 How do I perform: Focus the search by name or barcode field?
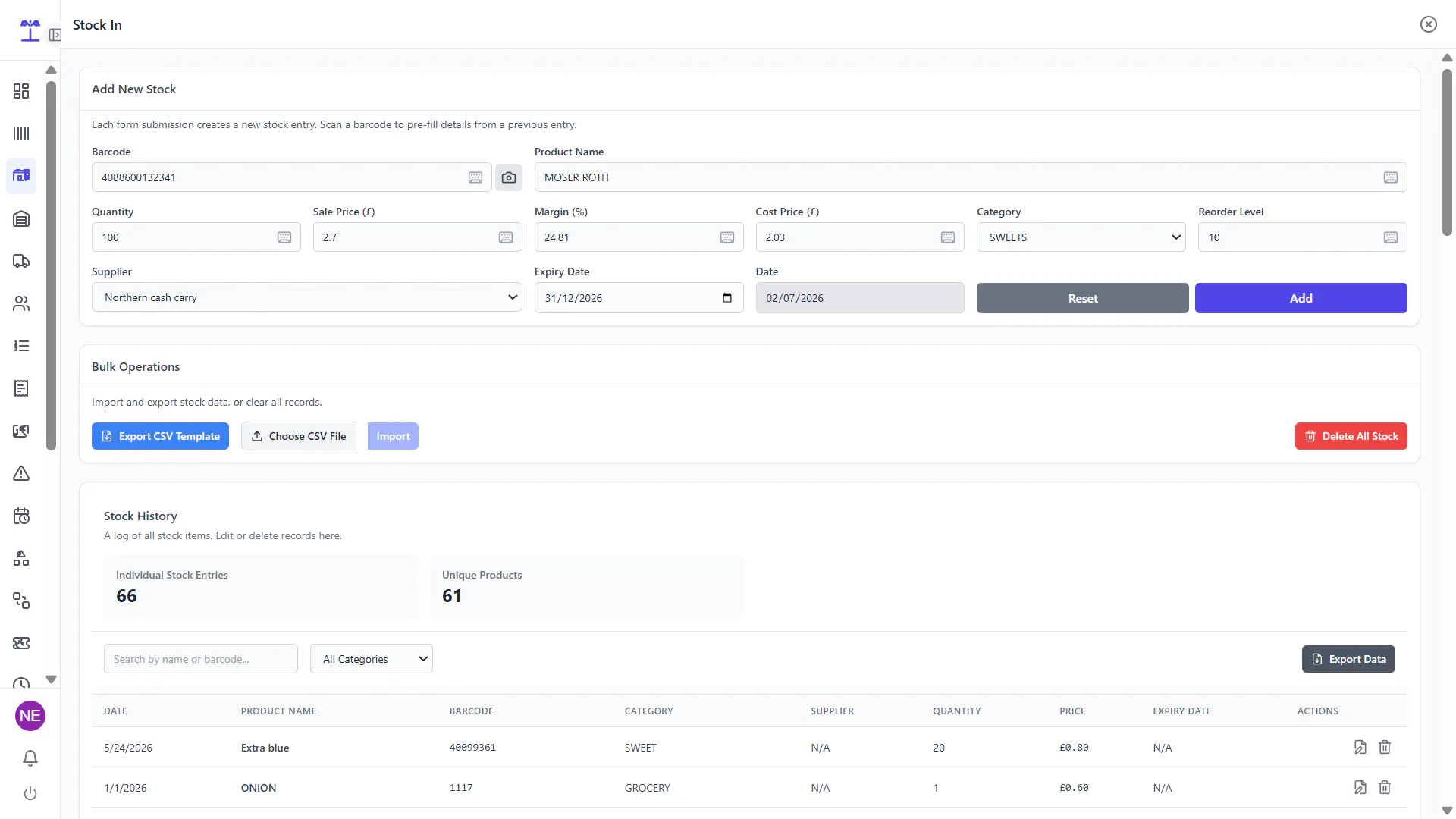click(x=201, y=659)
